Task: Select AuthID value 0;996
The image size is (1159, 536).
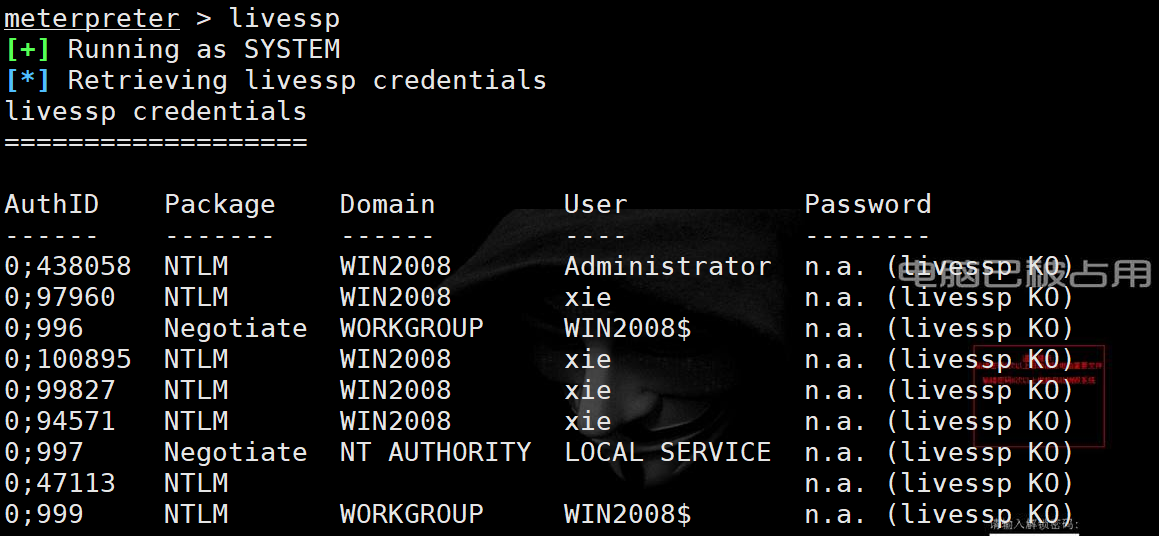Action: (x=44, y=328)
